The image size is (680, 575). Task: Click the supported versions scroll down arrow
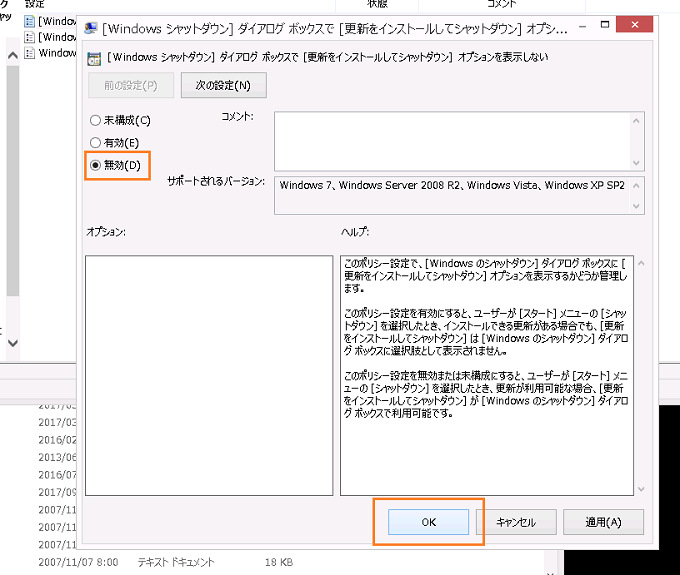(x=636, y=206)
